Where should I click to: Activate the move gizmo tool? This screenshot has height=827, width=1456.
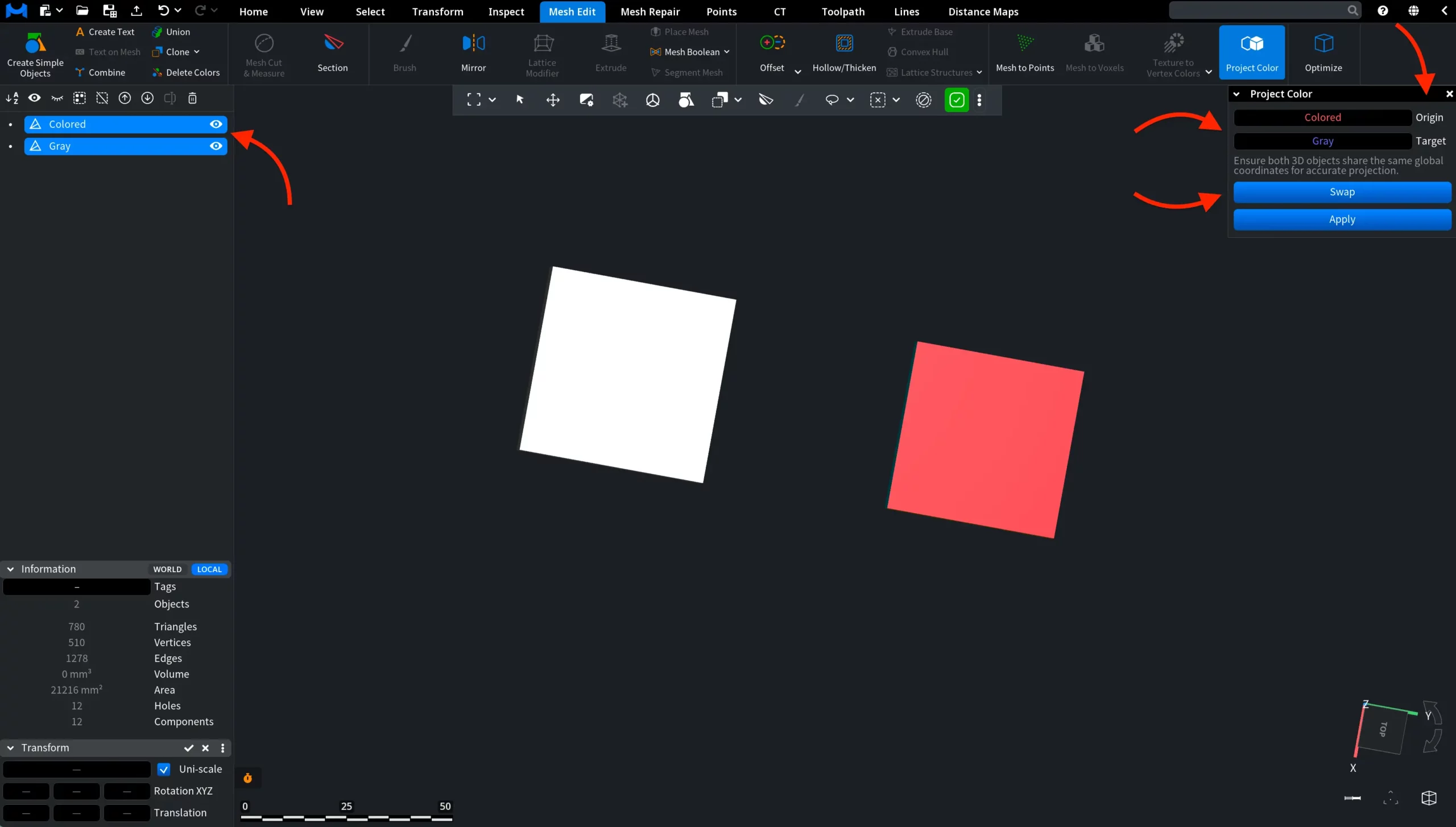coord(553,100)
